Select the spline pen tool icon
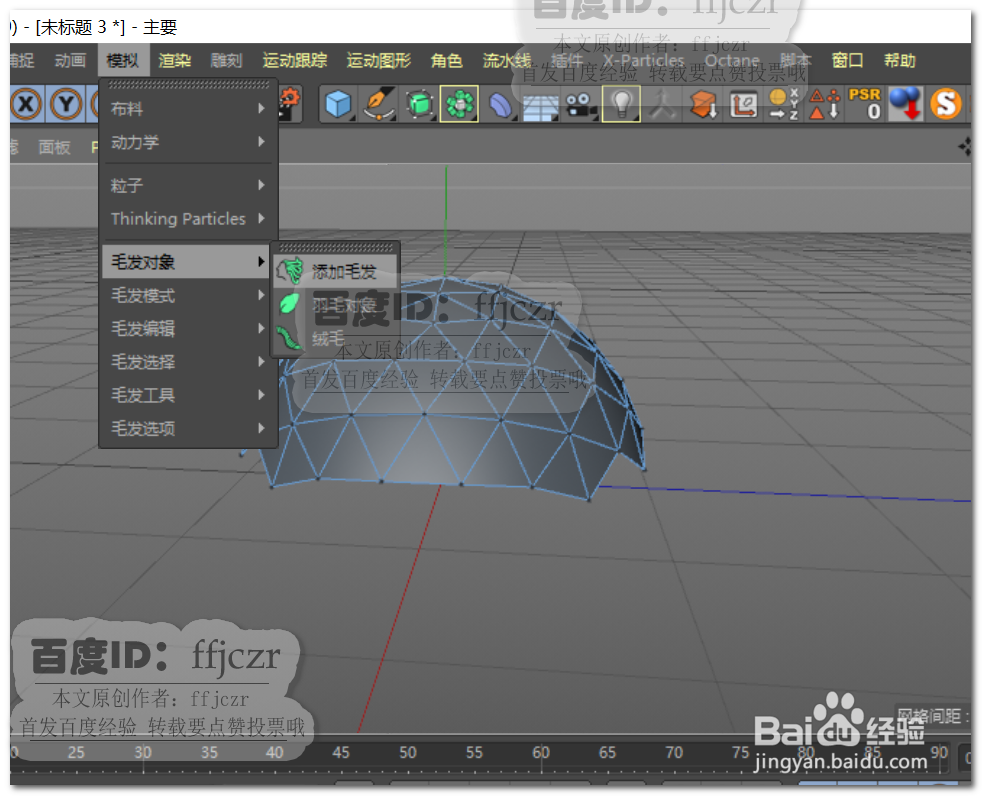This screenshot has height=796, width=982. [x=378, y=105]
